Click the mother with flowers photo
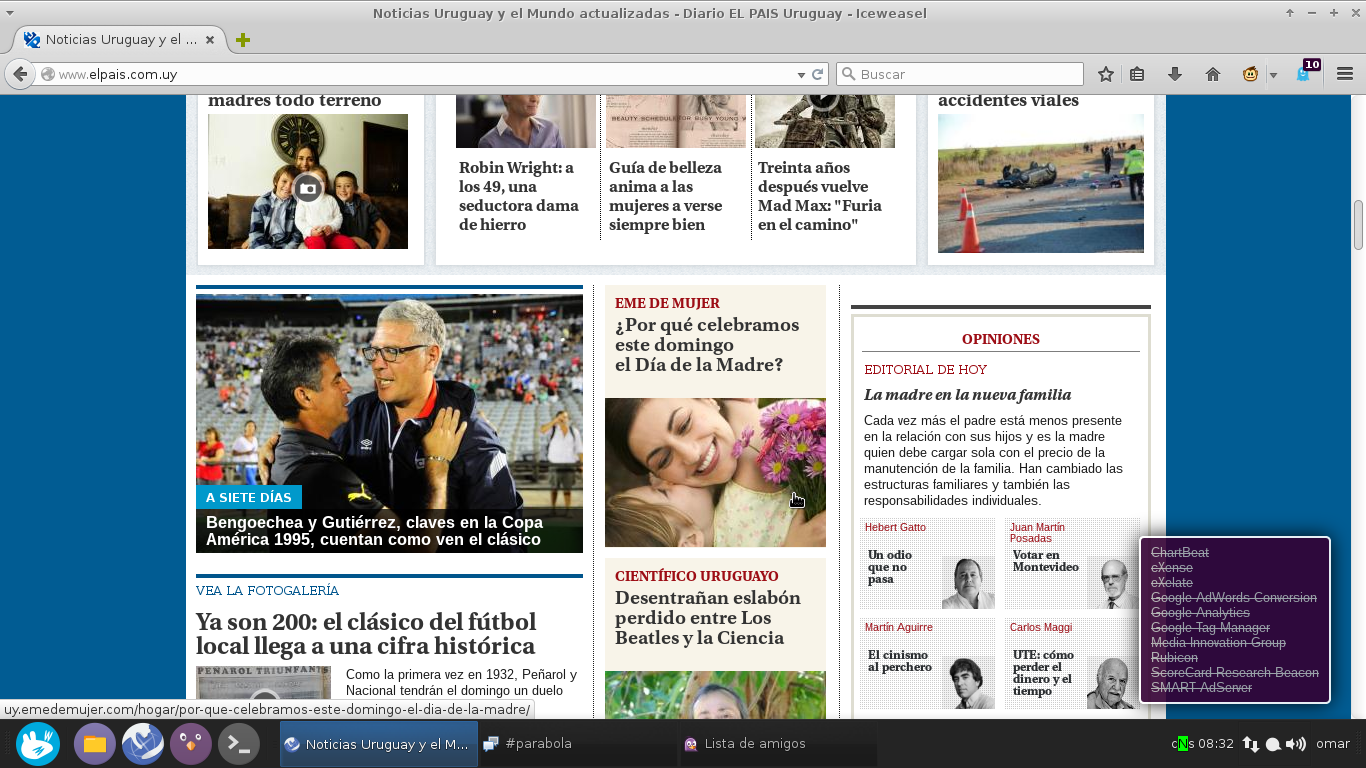The image size is (1366, 768). click(x=715, y=472)
